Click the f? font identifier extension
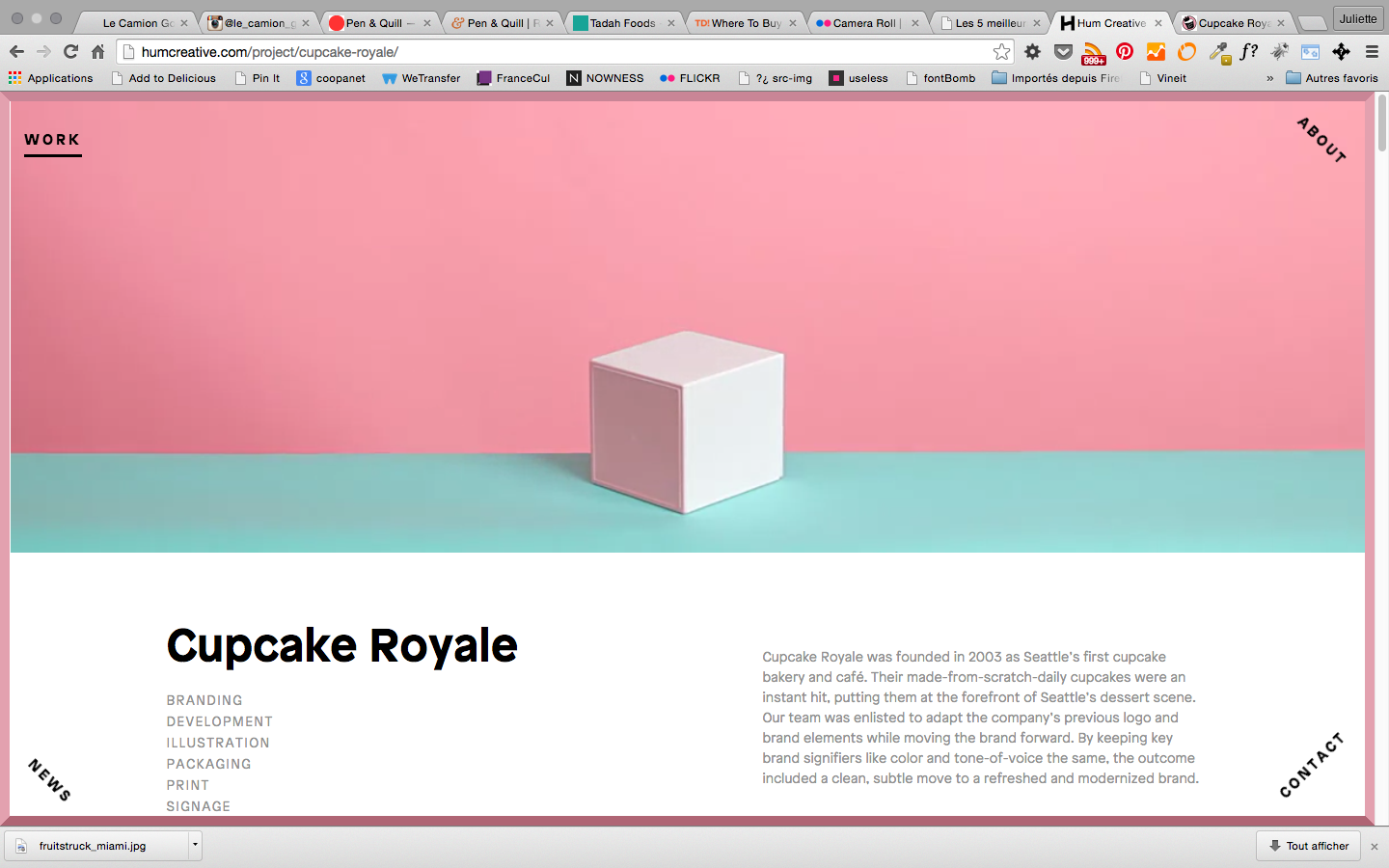This screenshot has height=868, width=1389. [x=1249, y=51]
